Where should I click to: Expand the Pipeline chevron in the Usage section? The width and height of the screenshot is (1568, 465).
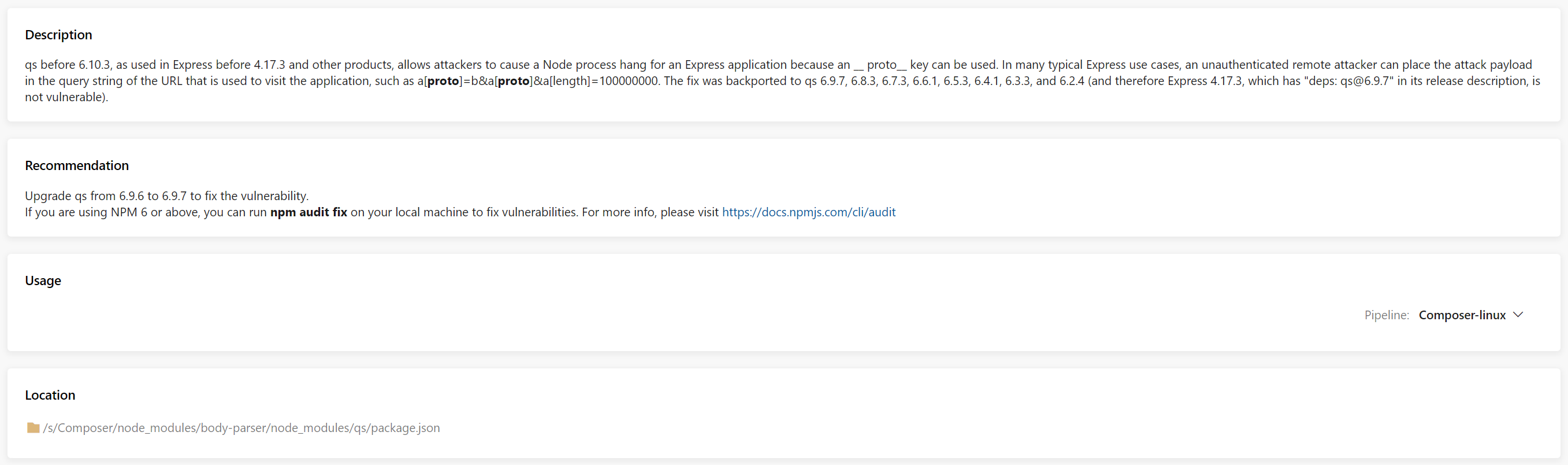point(1518,315)
